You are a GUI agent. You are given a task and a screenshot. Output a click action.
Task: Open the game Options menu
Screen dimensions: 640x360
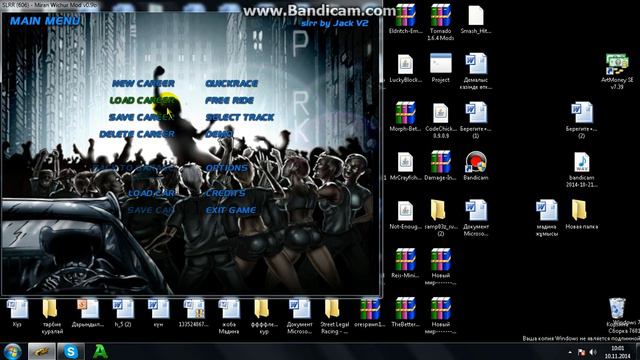[227, 168]
